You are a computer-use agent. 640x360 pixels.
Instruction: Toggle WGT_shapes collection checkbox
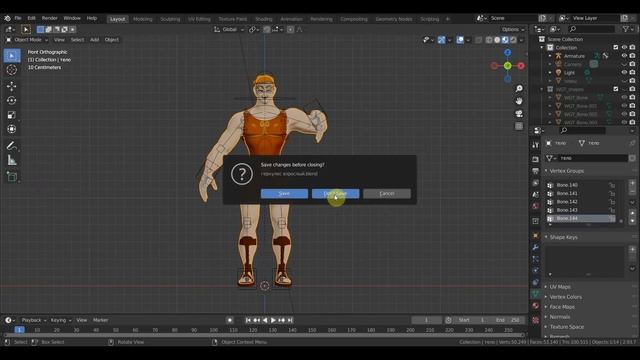[616, 89]
